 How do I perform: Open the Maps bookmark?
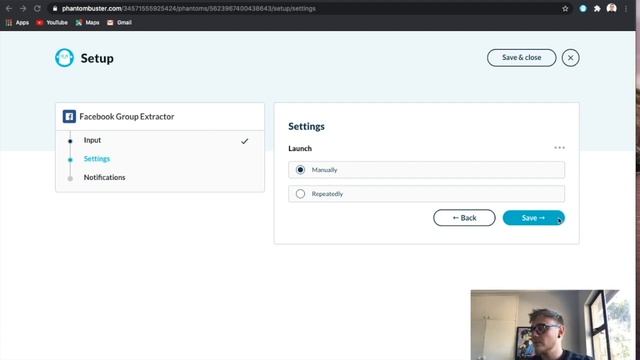tap(87, 22)
